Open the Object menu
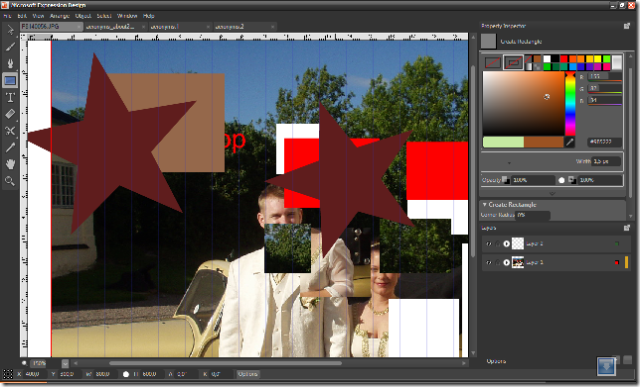 click(83, 16)
